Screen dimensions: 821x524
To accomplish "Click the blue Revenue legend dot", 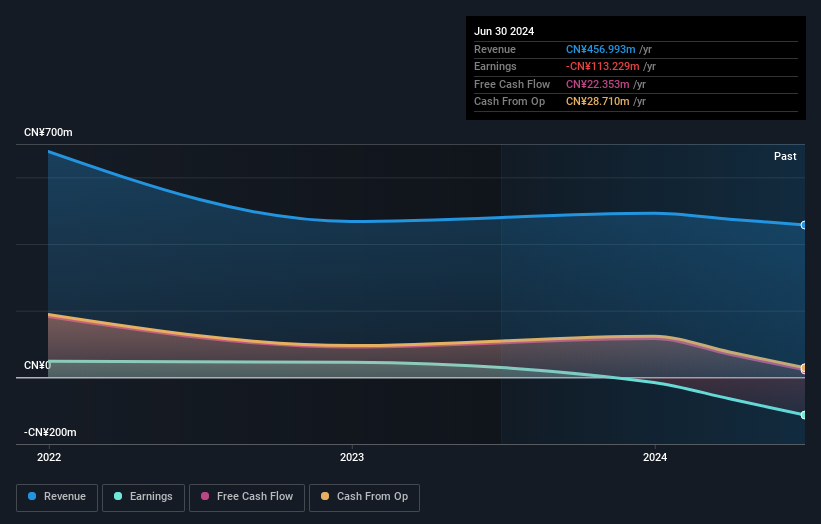I will 32,496.
